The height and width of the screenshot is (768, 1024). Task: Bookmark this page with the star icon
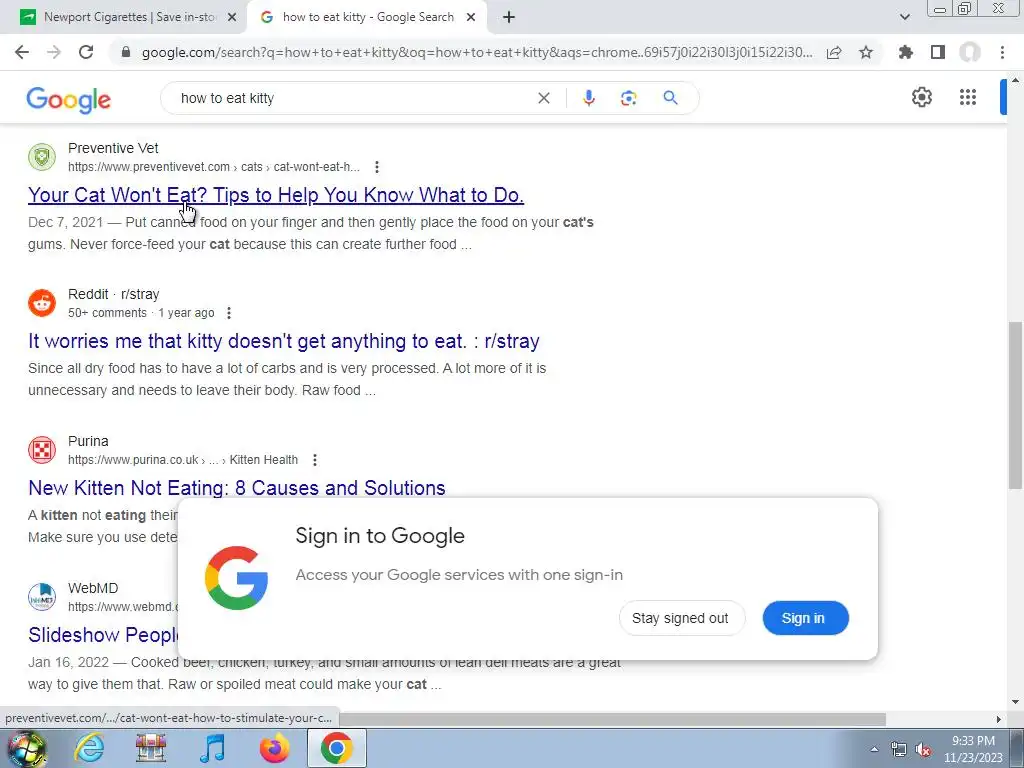[x=866, y=52]
